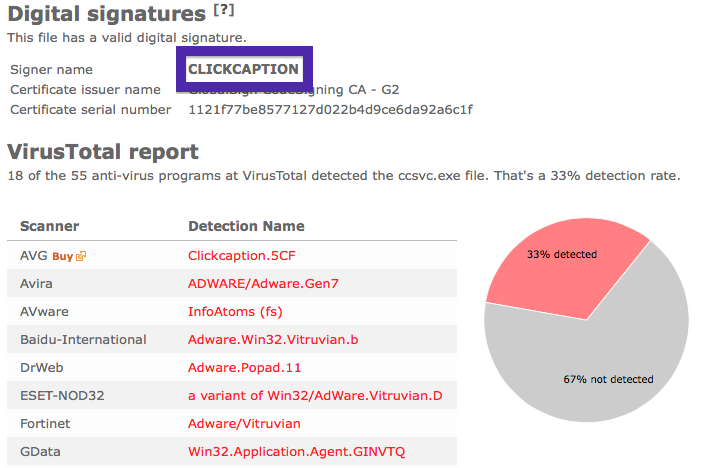The image size is (704, 468).
Task: Click the Avira scanner name
Action: pos(36,283)
